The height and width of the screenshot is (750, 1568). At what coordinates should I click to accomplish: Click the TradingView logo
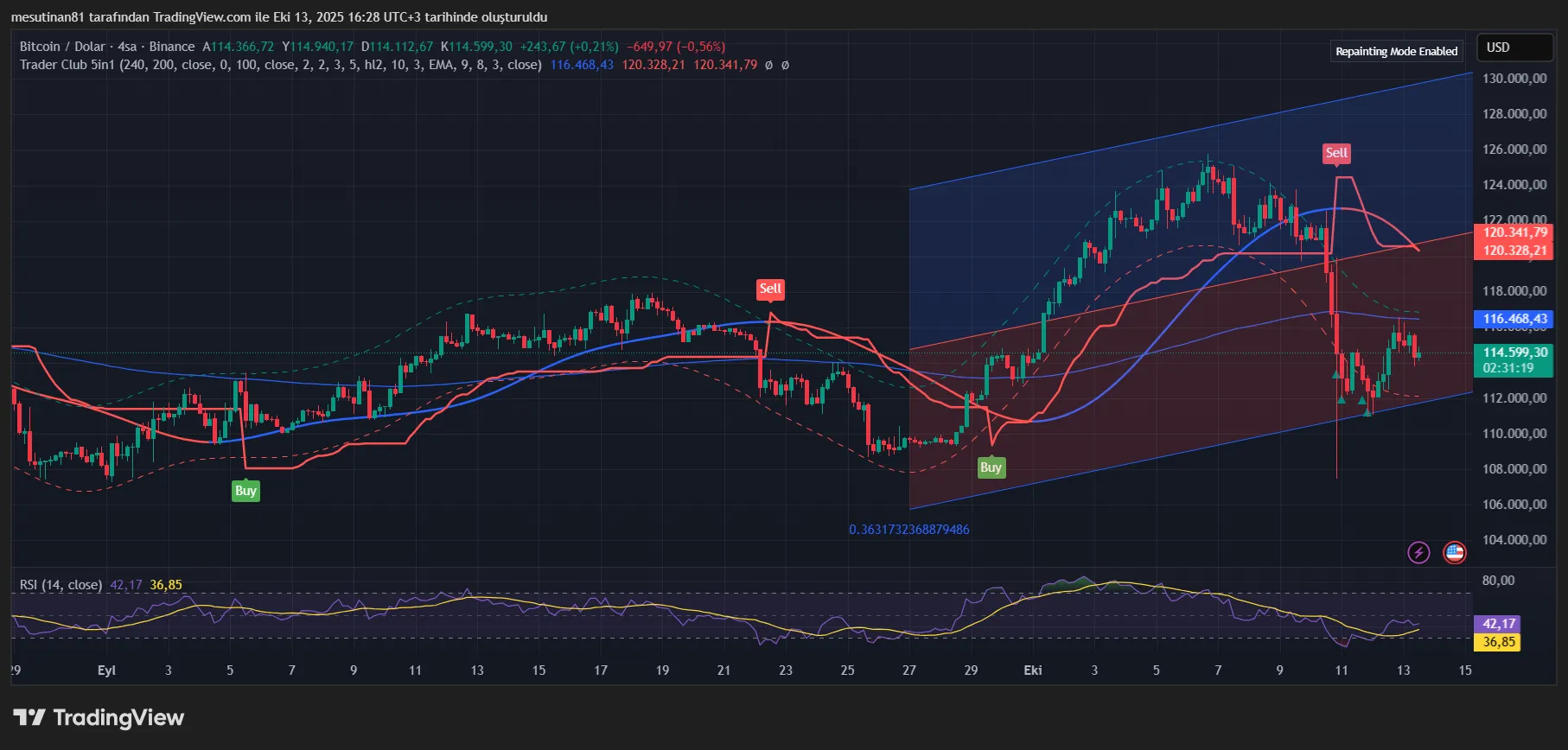[x=99, y=718]
